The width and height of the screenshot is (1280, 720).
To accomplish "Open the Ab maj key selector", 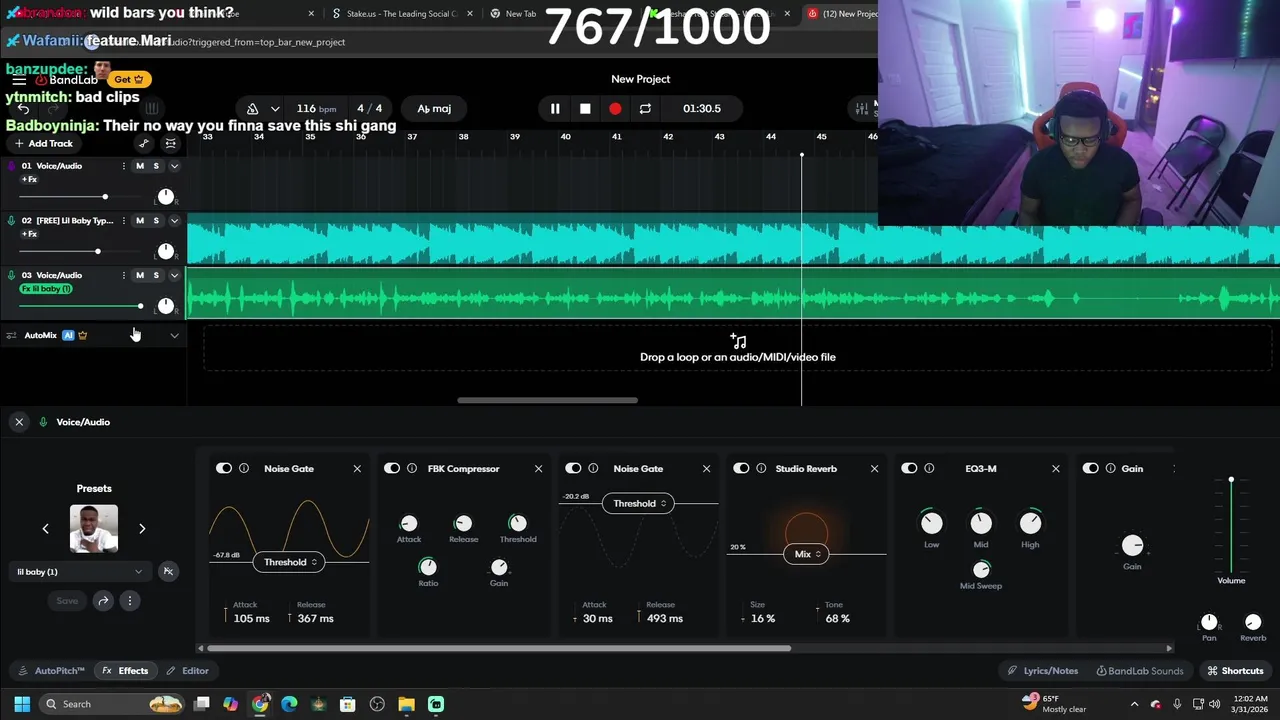I will coord(434,108).
